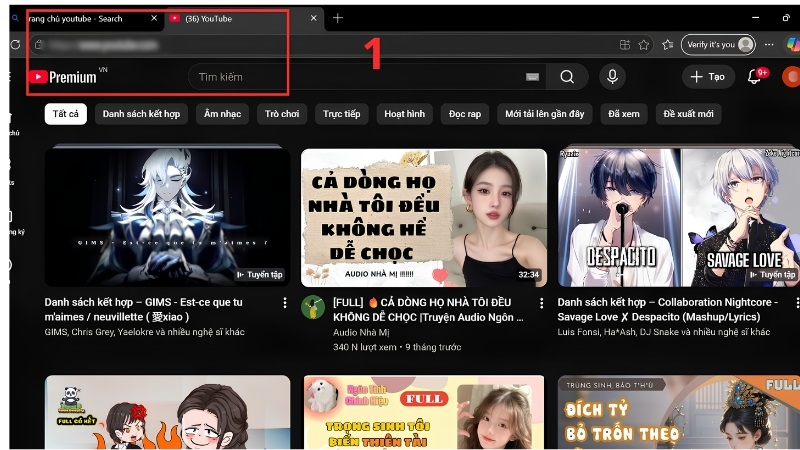Start voice search with microphone icon
The image size is (800, 450).
[612, 77]
